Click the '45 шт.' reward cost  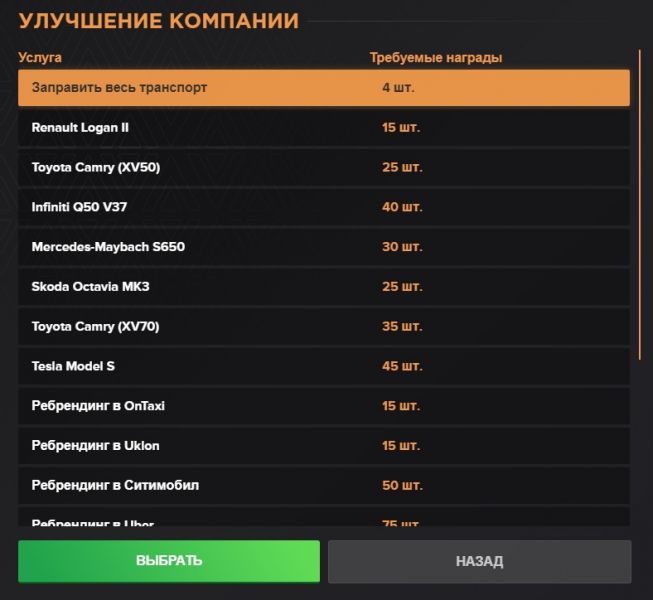402,366
